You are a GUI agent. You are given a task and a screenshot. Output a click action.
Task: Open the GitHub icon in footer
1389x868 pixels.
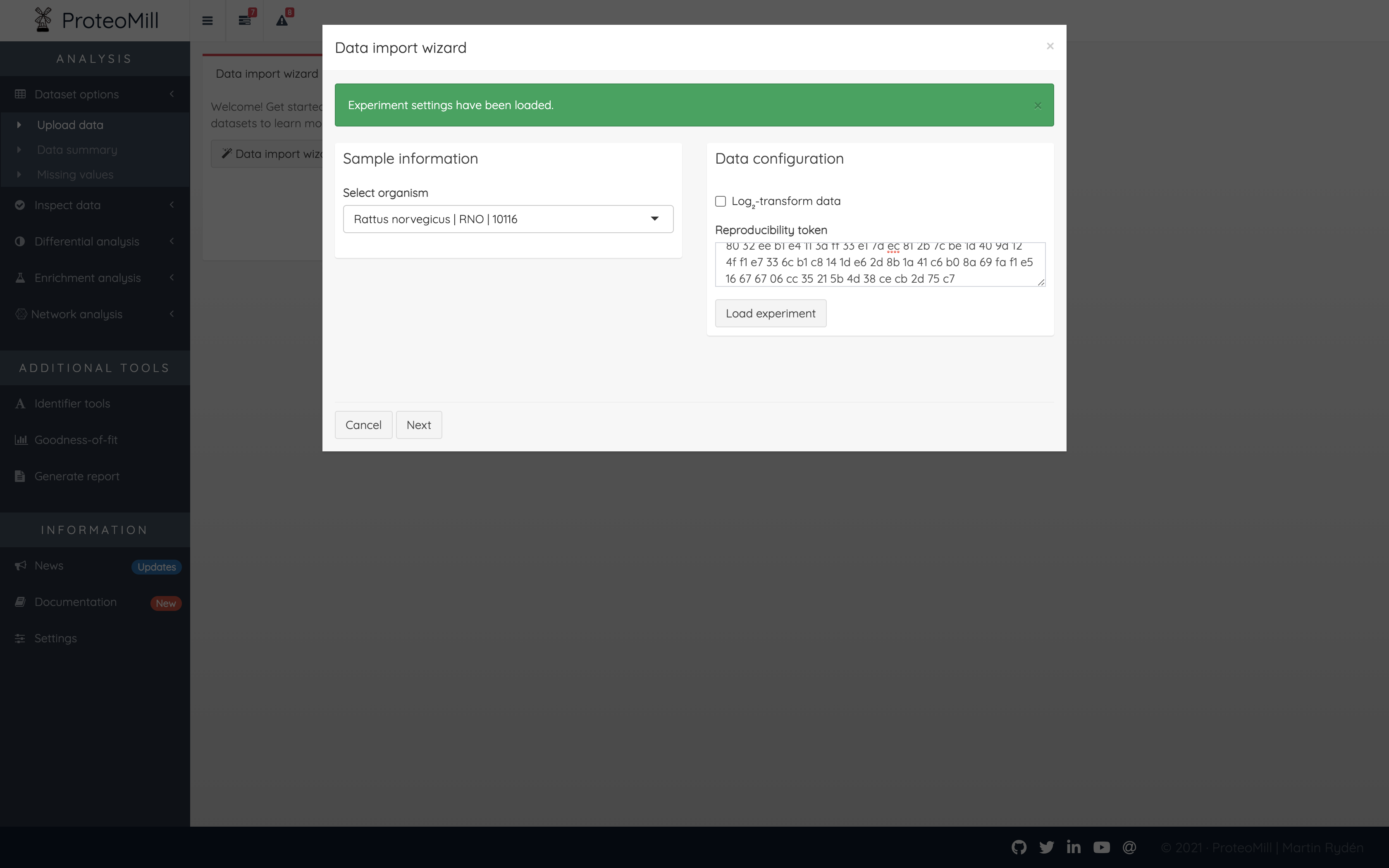pos(1019,847)
